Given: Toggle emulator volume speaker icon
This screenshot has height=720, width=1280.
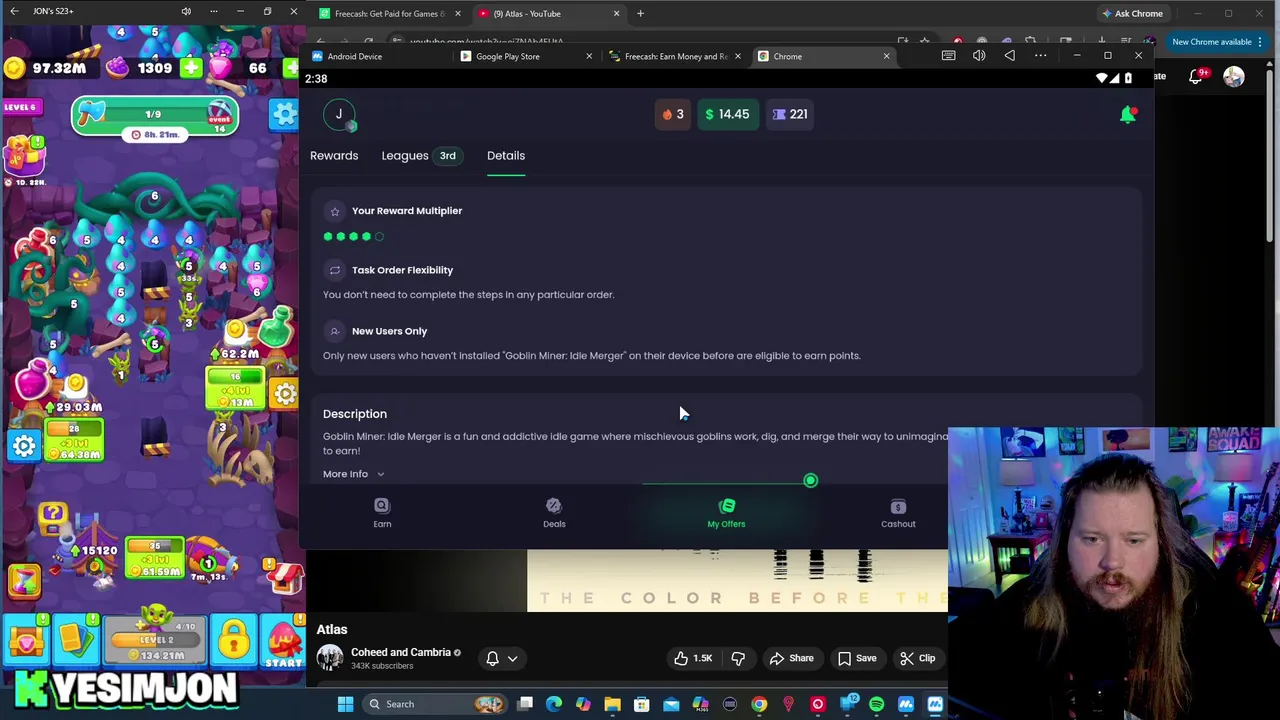Looking at the screenshot, I should point(979,56).
